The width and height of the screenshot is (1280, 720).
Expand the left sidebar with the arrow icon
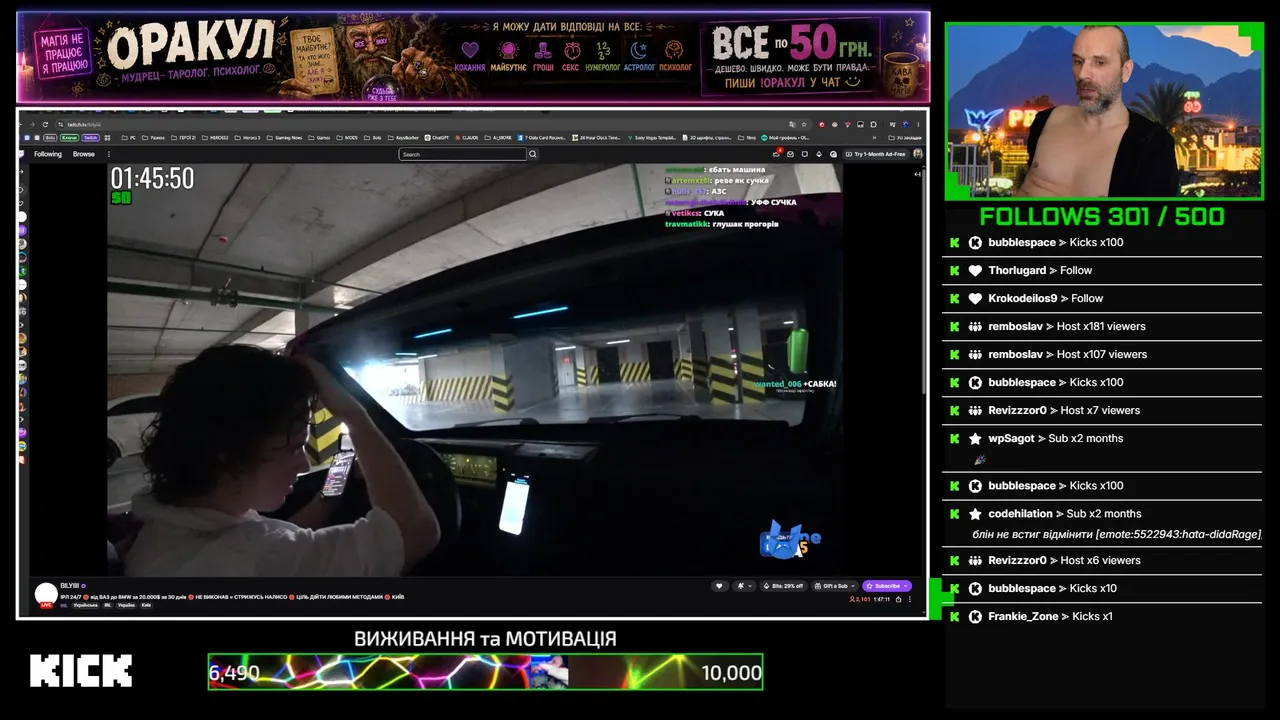click(23, 171)
